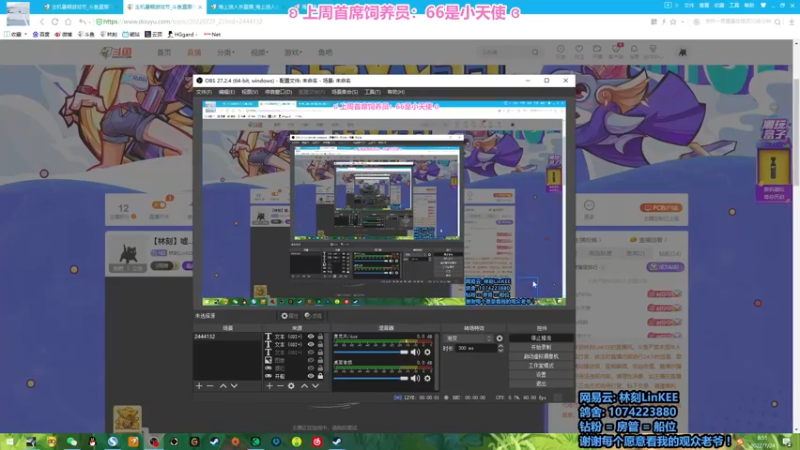
Task: Click the browser back arrow
Action: tap(42, 22)
